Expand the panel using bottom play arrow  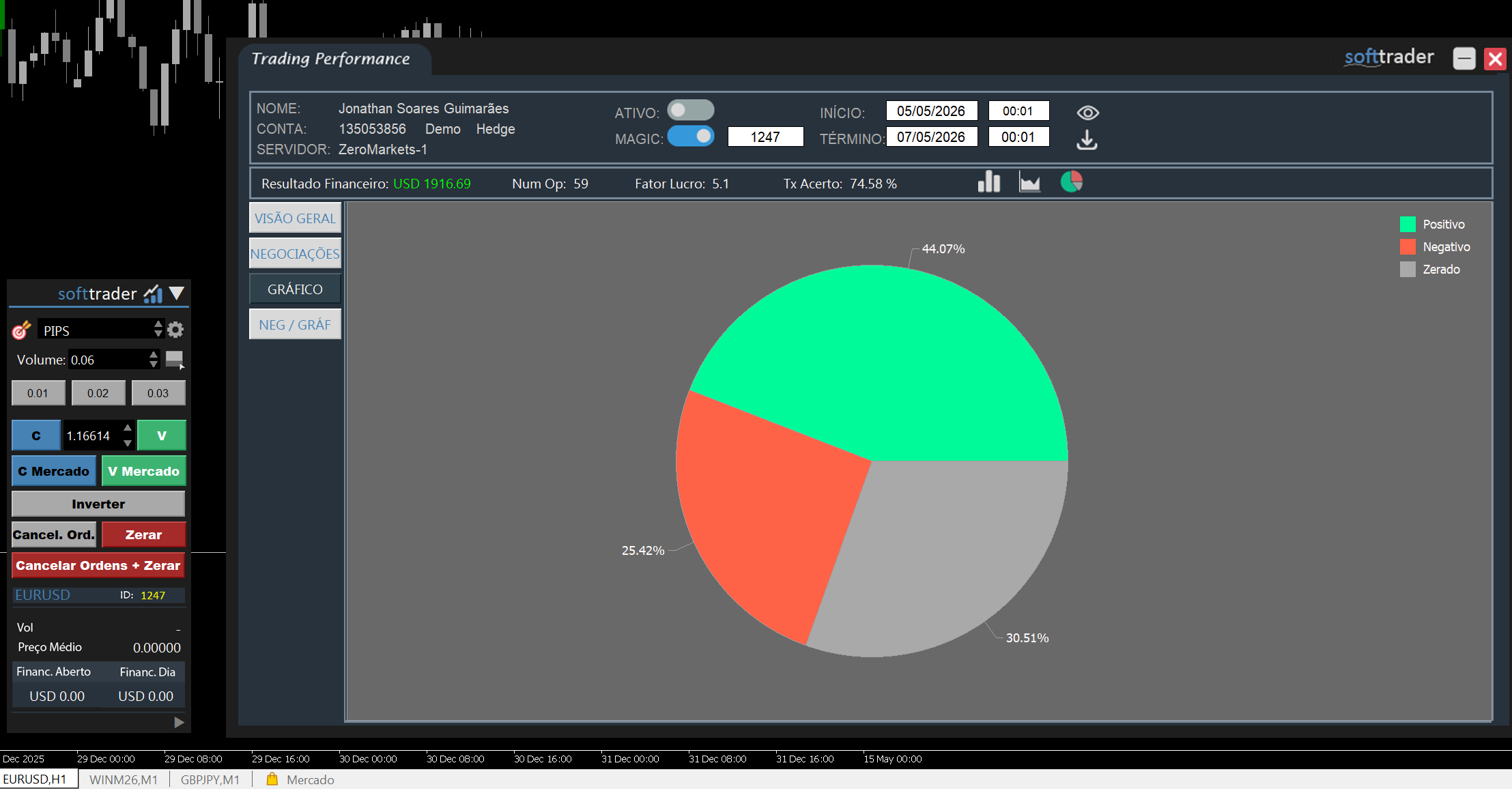coord(179,722)
